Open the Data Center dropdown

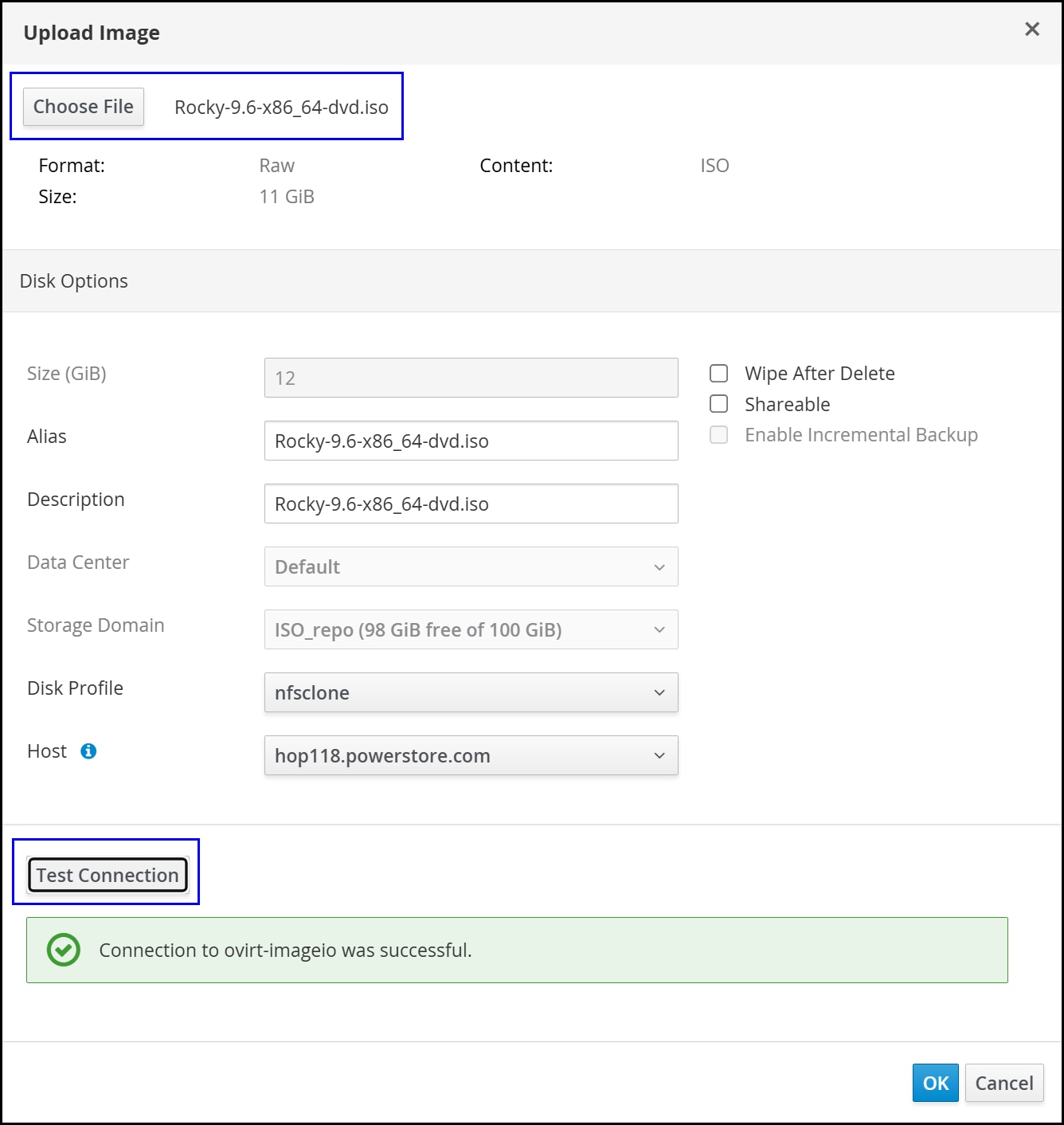pos(471,566)
